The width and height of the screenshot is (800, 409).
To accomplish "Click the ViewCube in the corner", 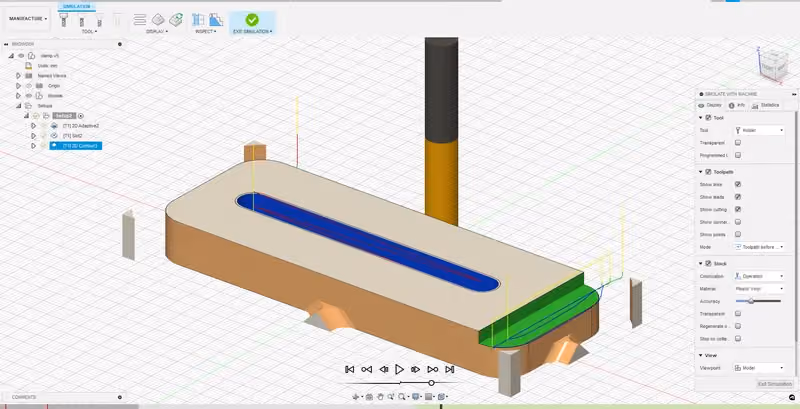I will pos(773,65).
